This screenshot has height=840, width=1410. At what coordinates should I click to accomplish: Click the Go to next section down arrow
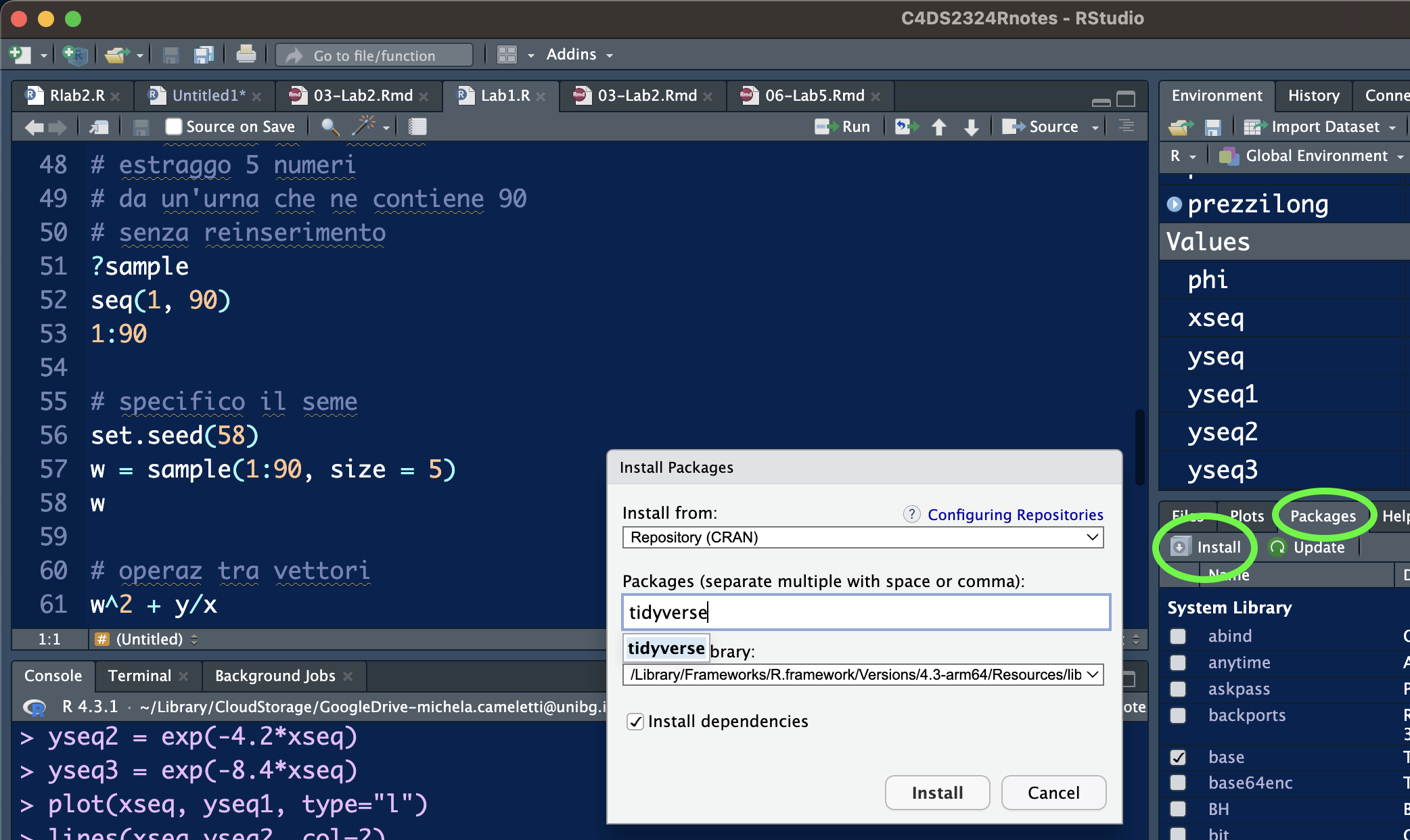tap(972, 127)
